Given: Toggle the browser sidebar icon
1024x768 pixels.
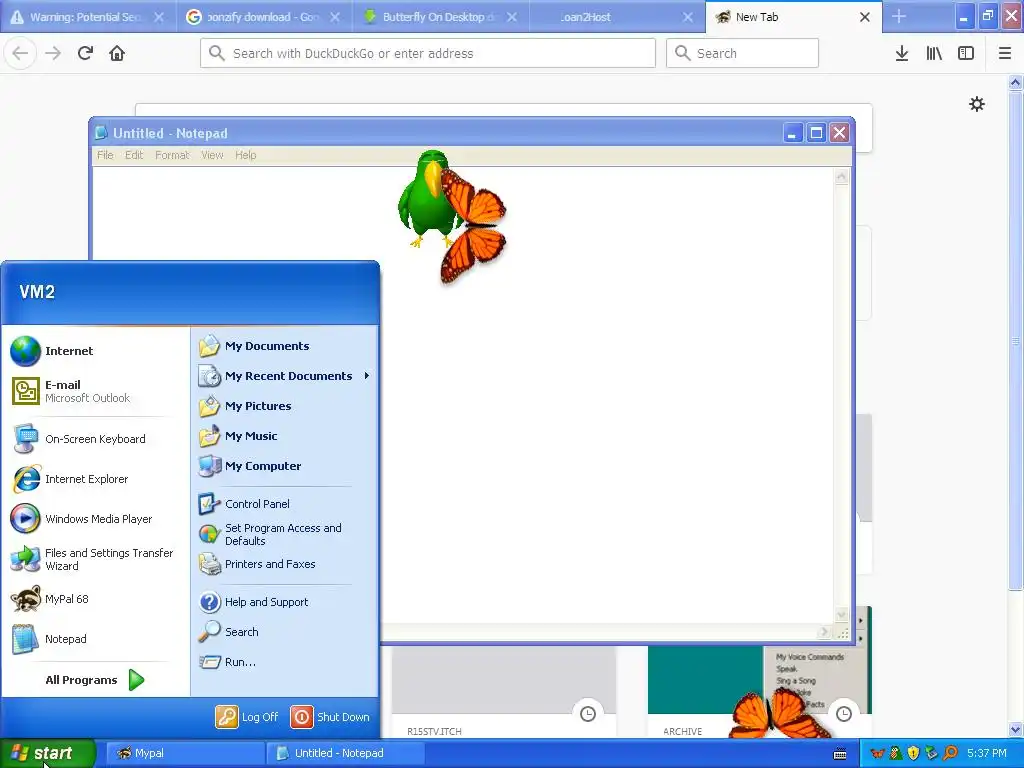Looking at the screenshot, I should coord(966,54).
